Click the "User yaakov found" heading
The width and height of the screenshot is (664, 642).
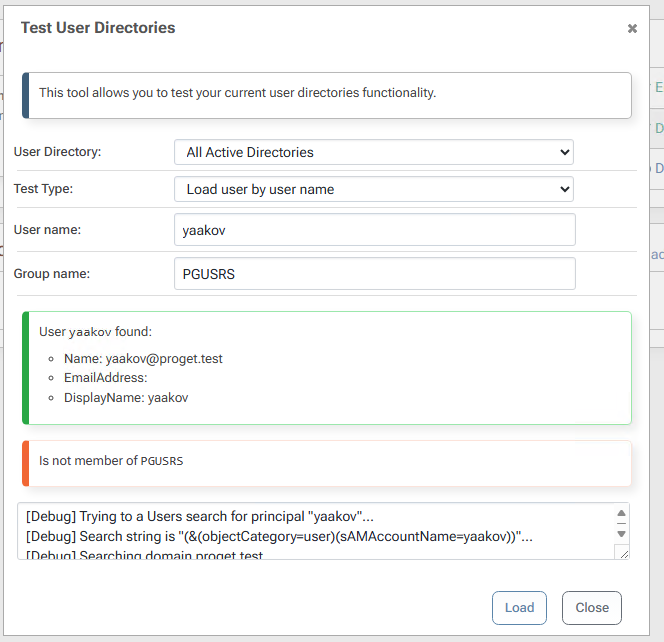coord(96,331)
